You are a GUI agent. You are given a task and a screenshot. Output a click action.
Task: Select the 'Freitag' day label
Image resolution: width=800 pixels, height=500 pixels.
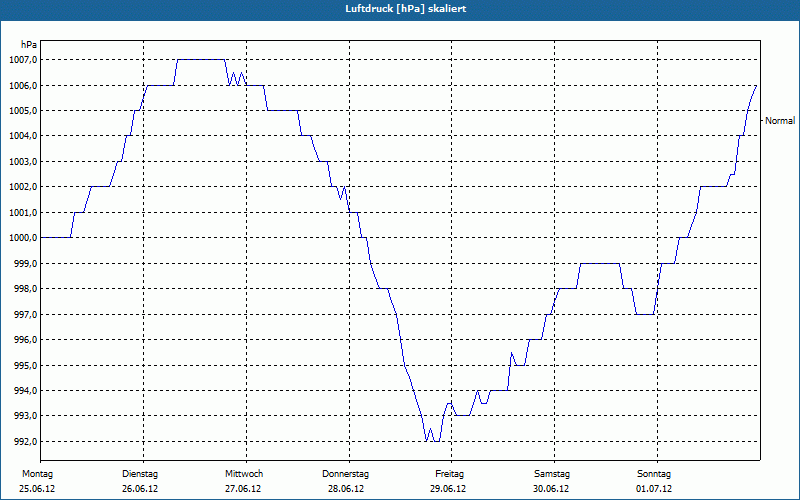[x=449, y=474]
